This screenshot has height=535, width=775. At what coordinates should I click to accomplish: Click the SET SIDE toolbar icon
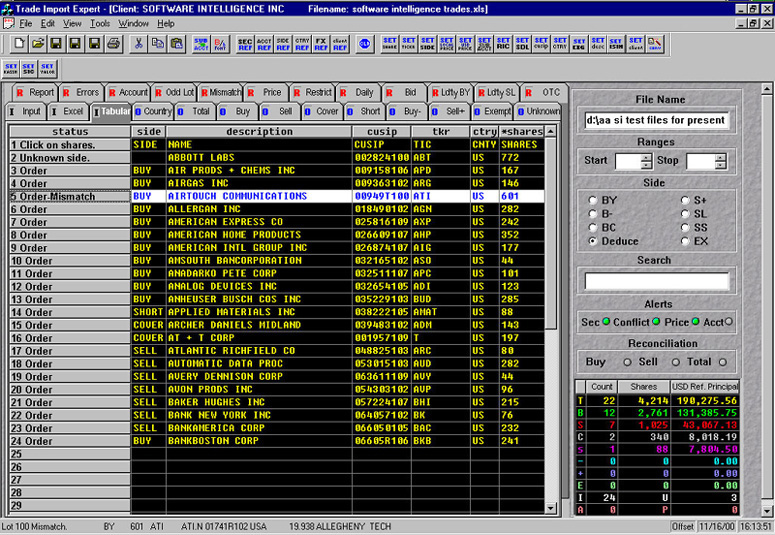pos(428,44)
